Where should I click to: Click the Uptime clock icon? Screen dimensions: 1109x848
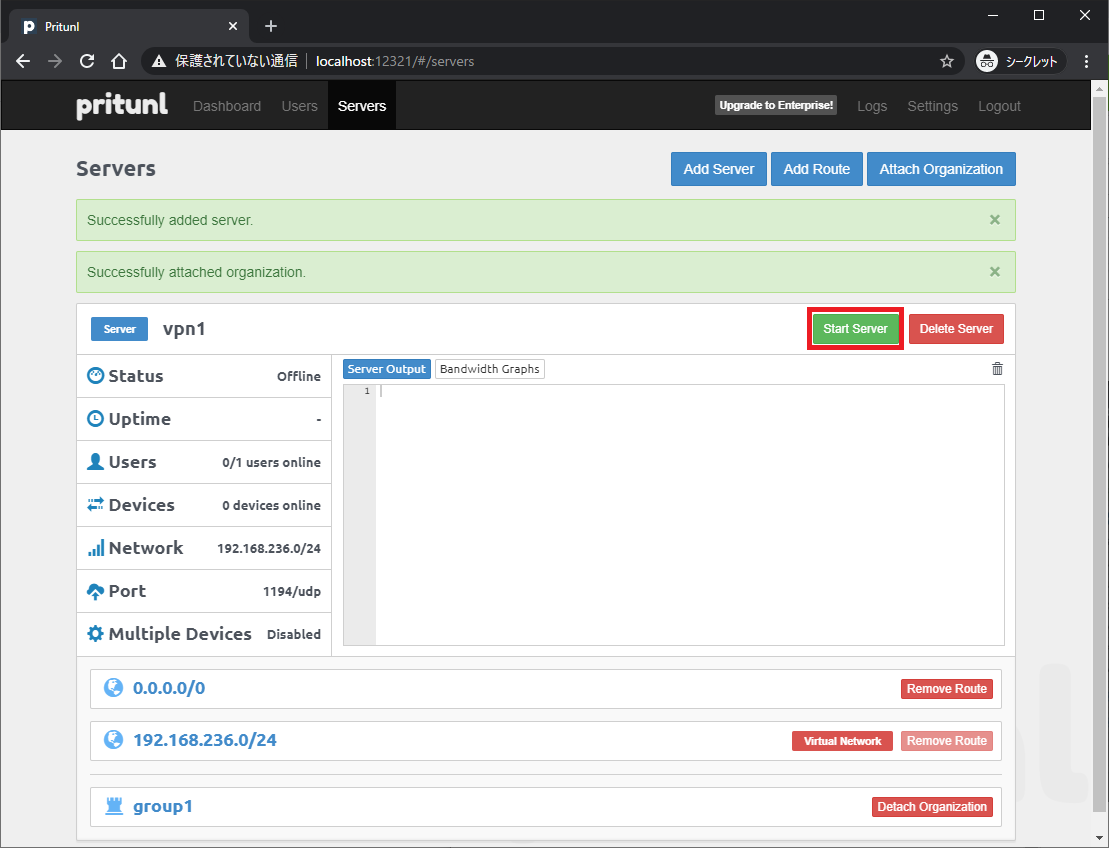coord(95,419)
